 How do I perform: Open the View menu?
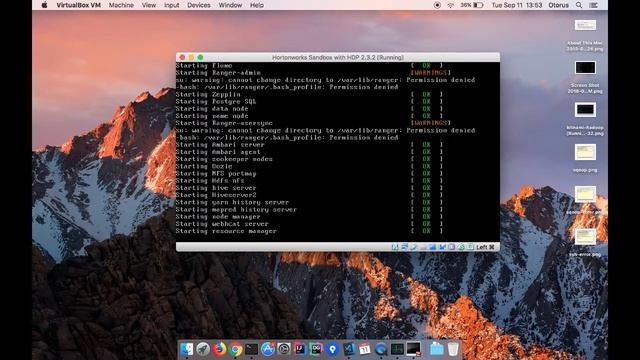coord(149,5)
